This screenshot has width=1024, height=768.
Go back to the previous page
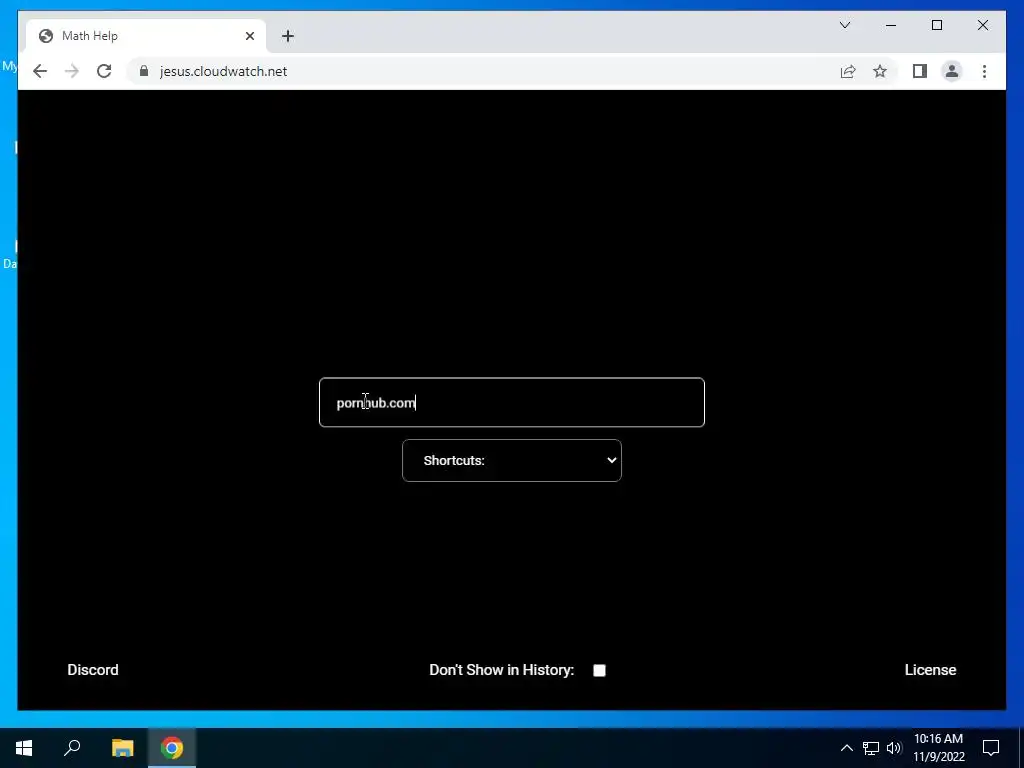(40, 71)
